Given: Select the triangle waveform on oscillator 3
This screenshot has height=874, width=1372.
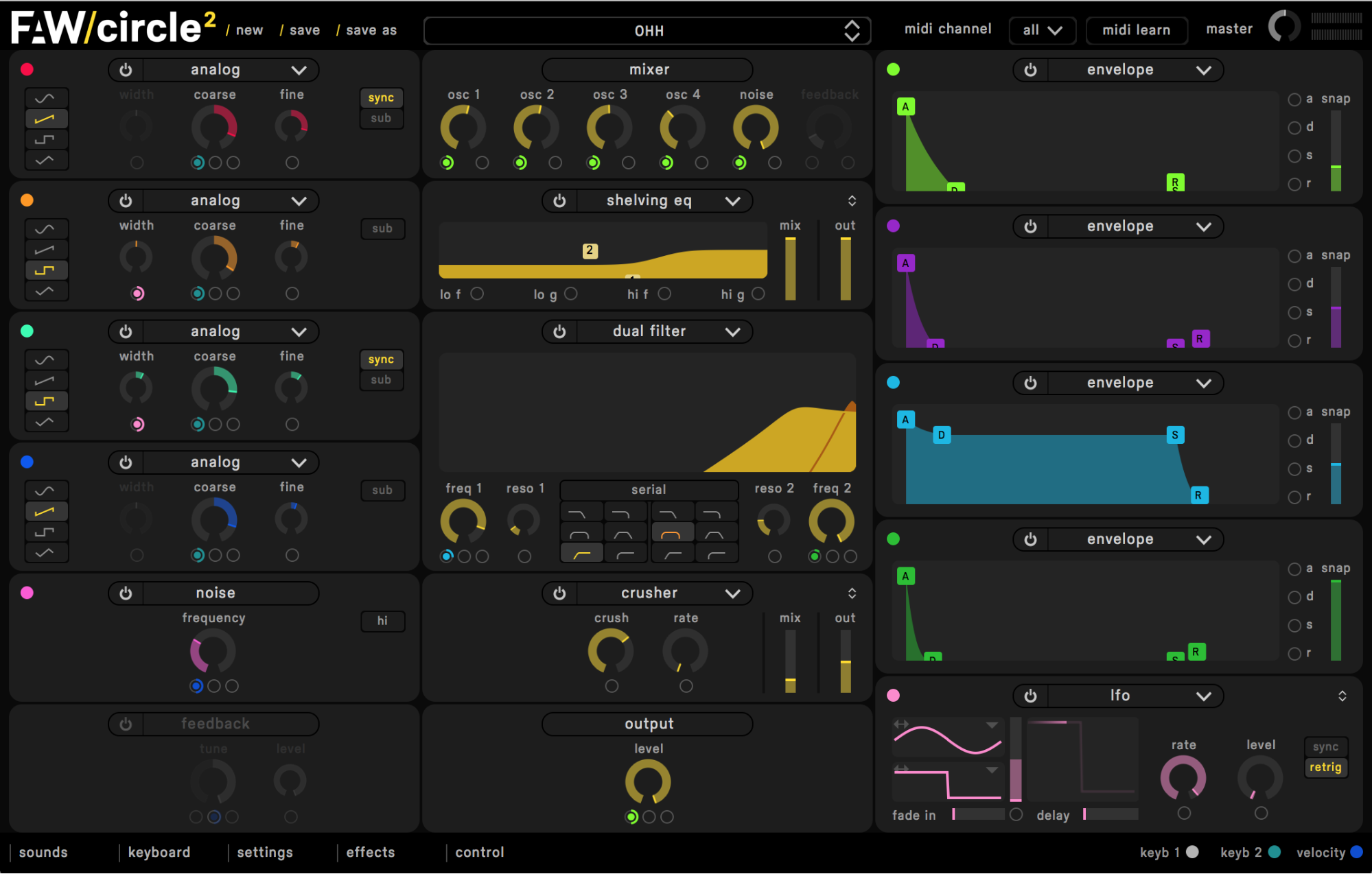Looking at the screenshot, I should pyautogui.click(x=46, y=422).
